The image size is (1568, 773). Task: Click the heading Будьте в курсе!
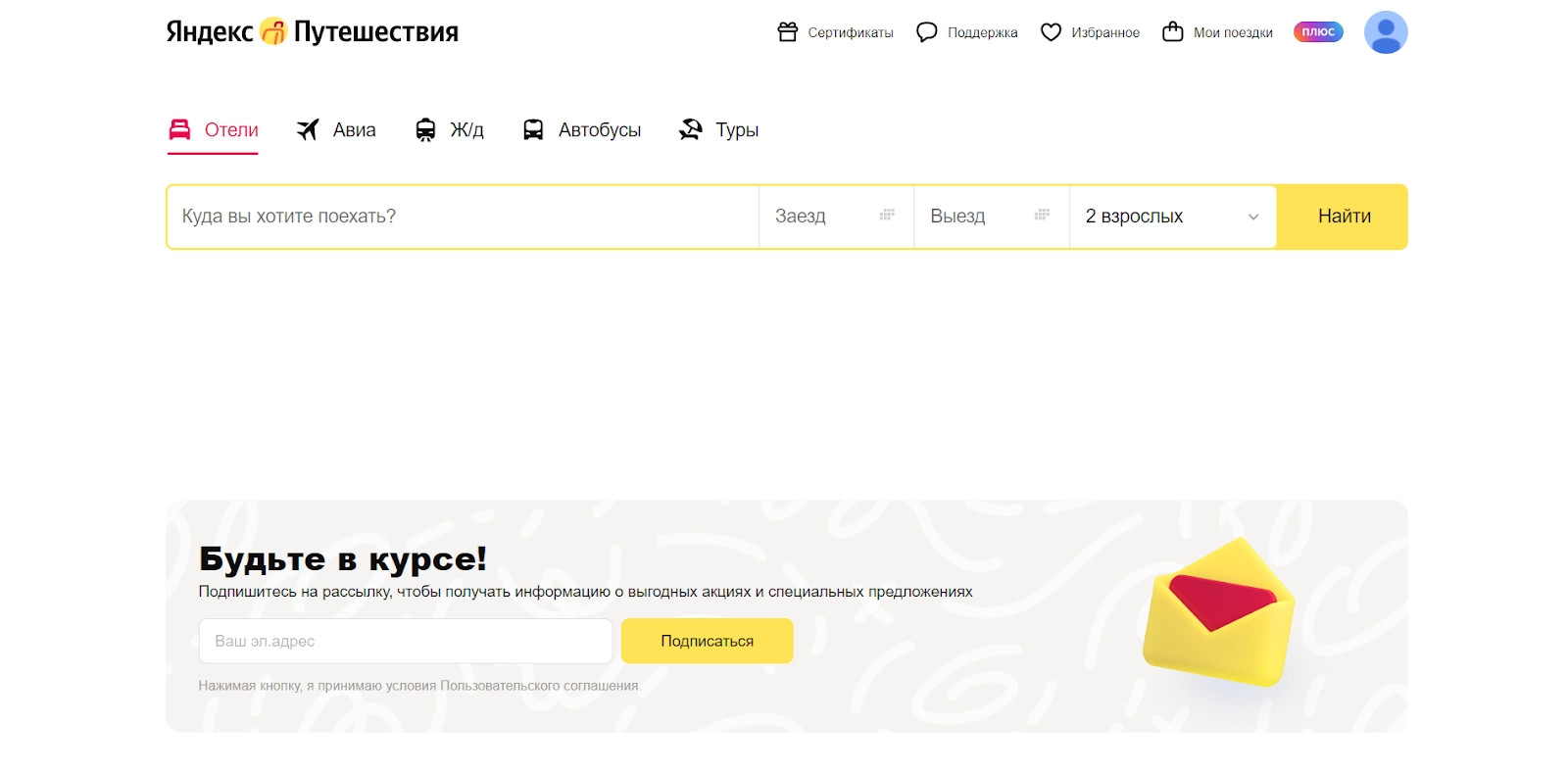coord(343,558)
